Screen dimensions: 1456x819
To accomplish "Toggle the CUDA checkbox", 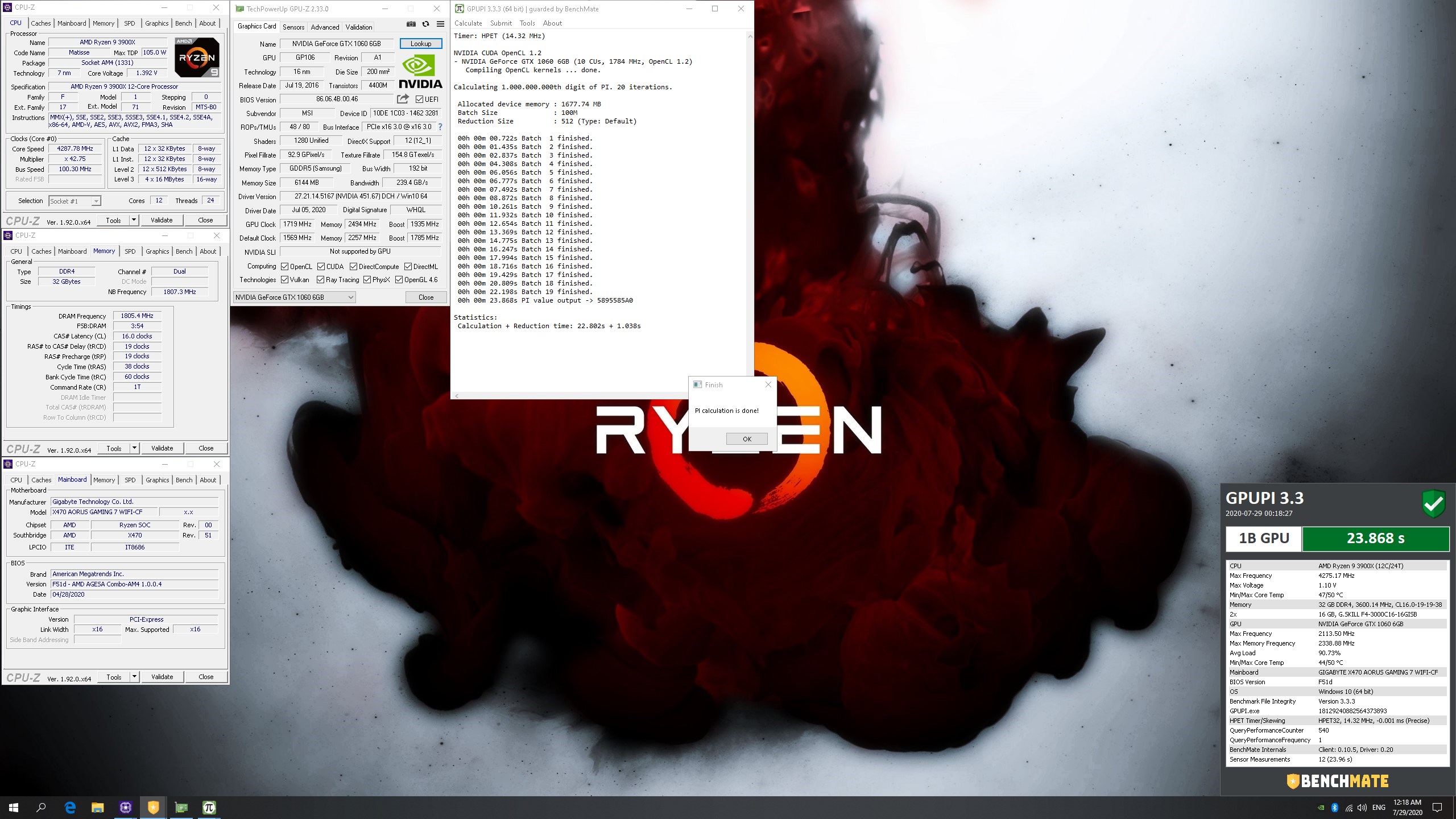I will (x=321, y=266).
